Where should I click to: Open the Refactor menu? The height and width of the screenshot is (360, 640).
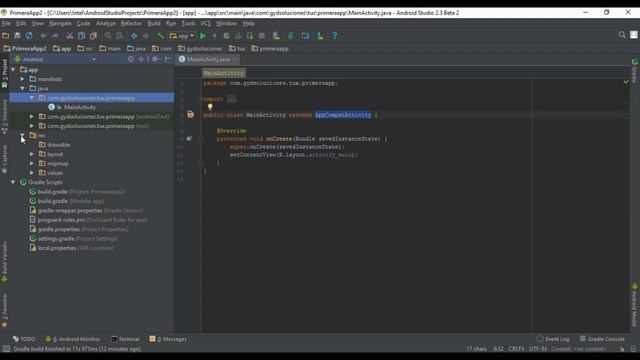(131, 23)
